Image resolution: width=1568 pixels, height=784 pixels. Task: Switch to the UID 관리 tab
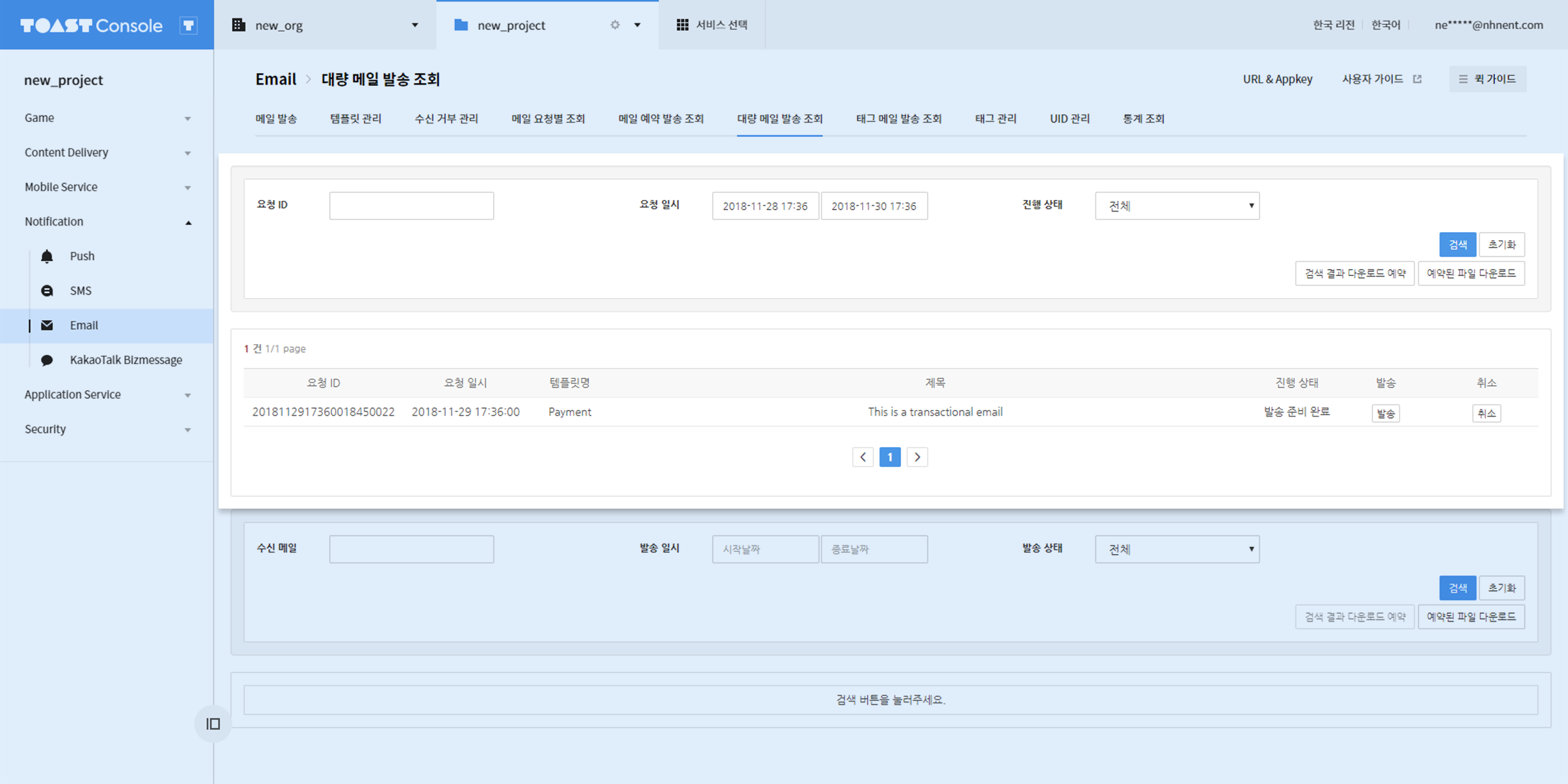coord(1070,118)
